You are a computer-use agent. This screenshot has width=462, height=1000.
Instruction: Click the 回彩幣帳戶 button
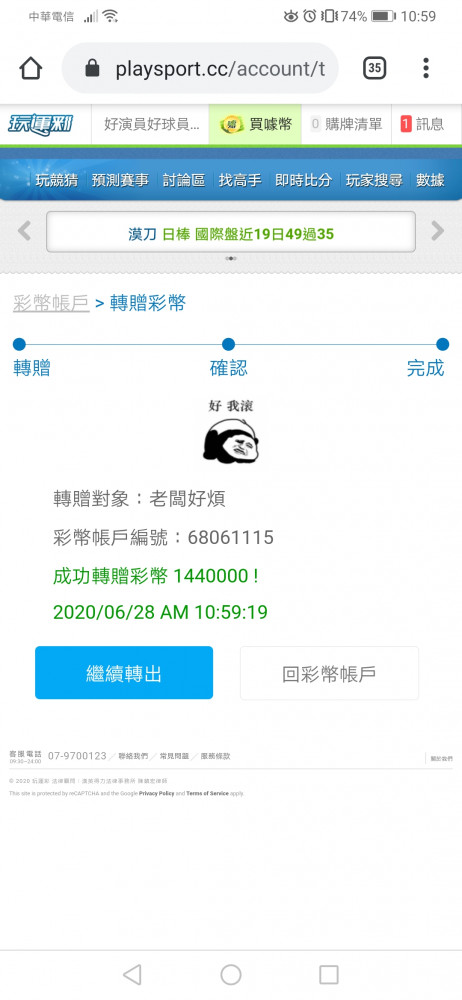coord(329,673)
